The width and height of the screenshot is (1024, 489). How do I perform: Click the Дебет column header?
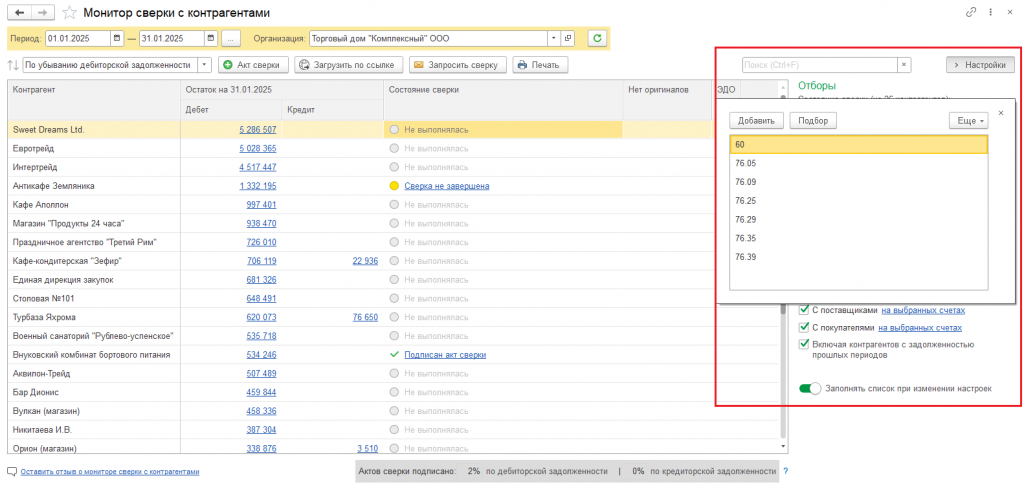click(x=231, y=110)
